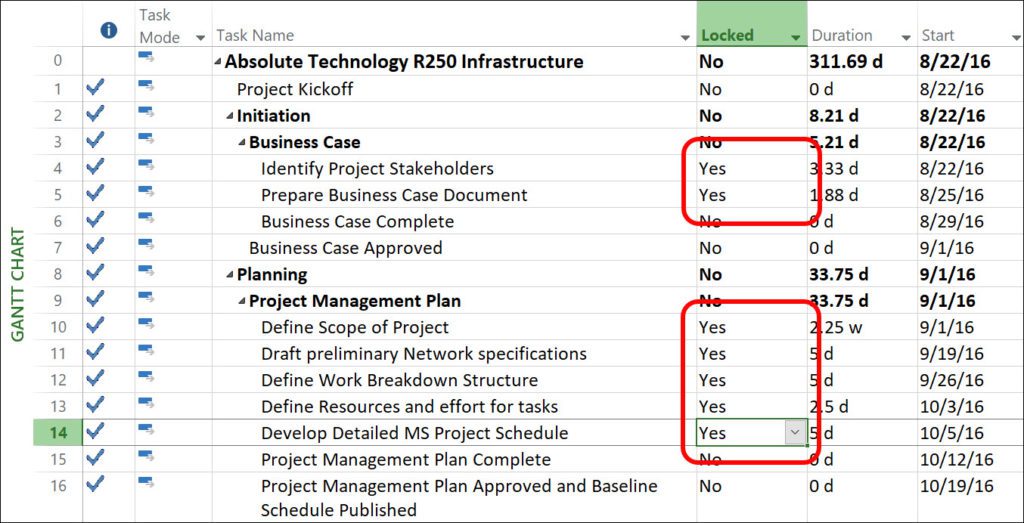Click the checkmark icon on row 16
This screenshot has width=1024, height=523.
click(95, 484)
